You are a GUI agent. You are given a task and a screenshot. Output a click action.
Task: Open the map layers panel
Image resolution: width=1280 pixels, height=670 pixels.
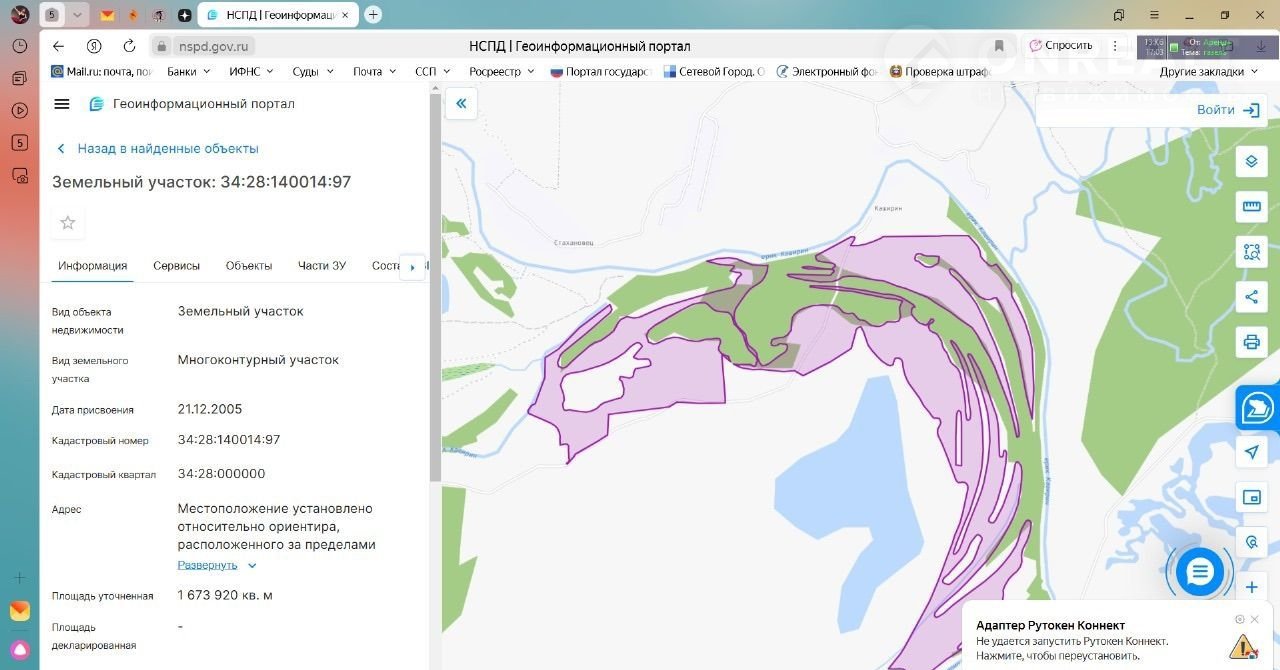point(1251,162)
